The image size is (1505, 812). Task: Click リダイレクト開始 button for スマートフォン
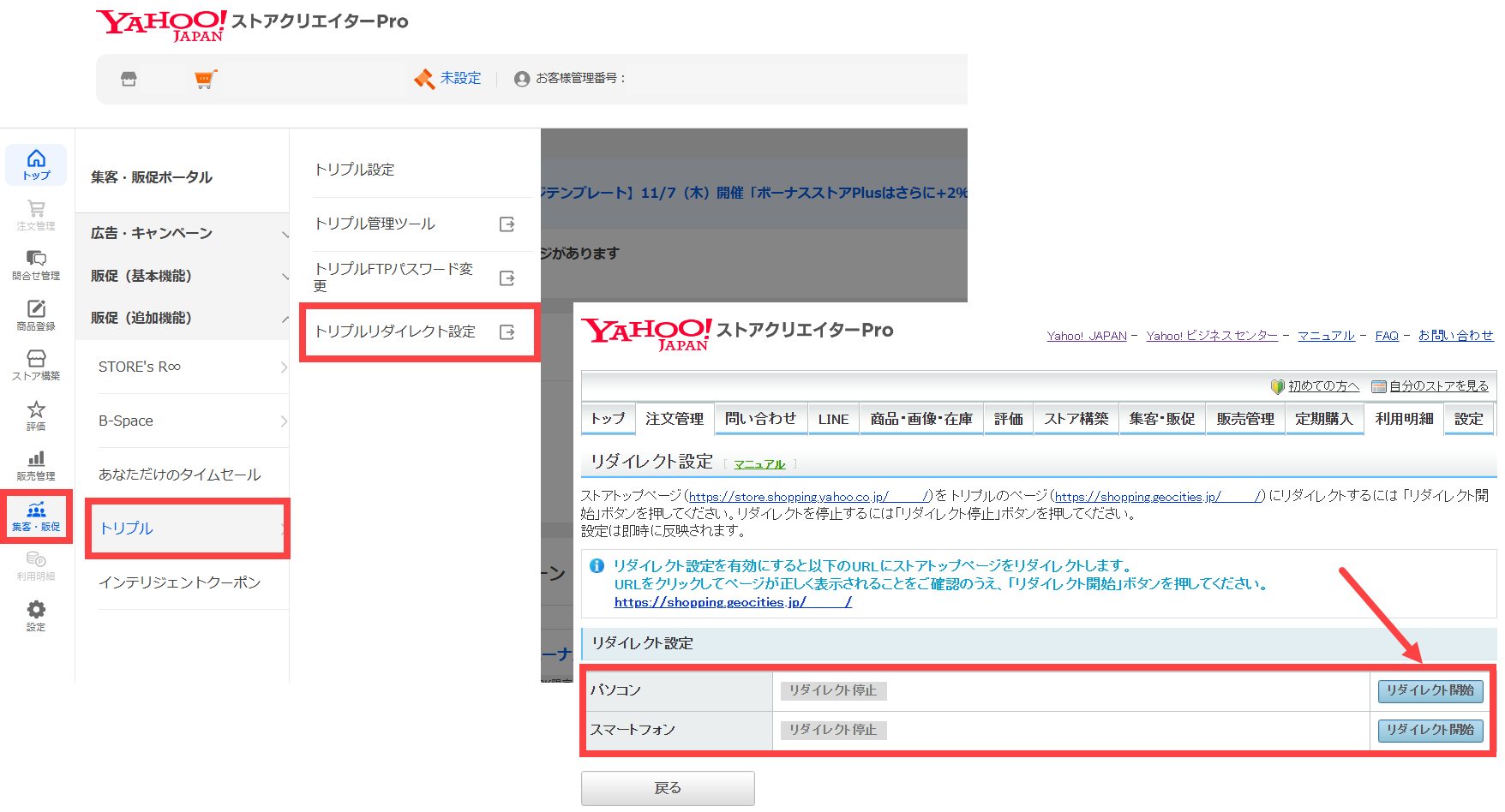1430,730
